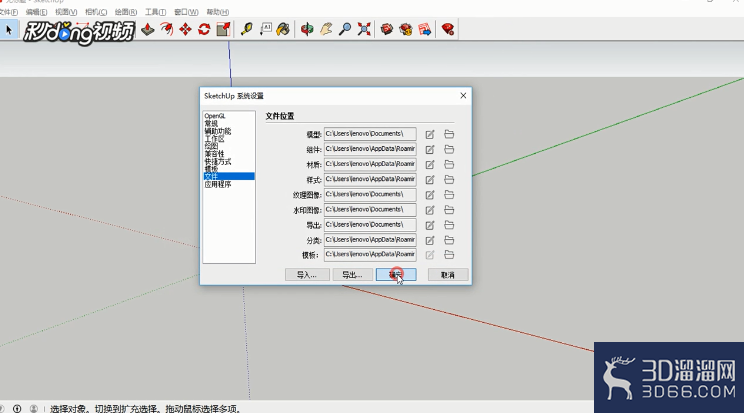The image size is (744, 413).
Task: Choose the Tape Measure tool
Action: point(246,29)
